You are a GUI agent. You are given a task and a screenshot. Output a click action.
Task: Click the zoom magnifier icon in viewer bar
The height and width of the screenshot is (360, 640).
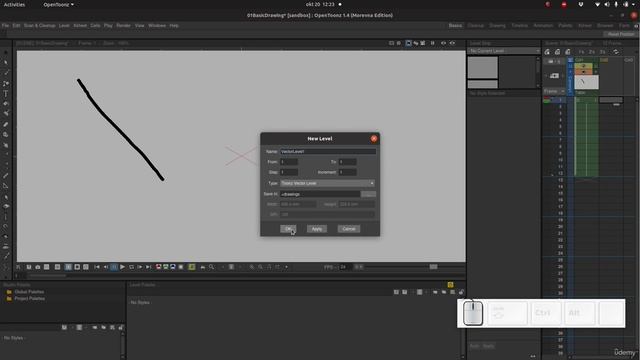click(211, 267)
